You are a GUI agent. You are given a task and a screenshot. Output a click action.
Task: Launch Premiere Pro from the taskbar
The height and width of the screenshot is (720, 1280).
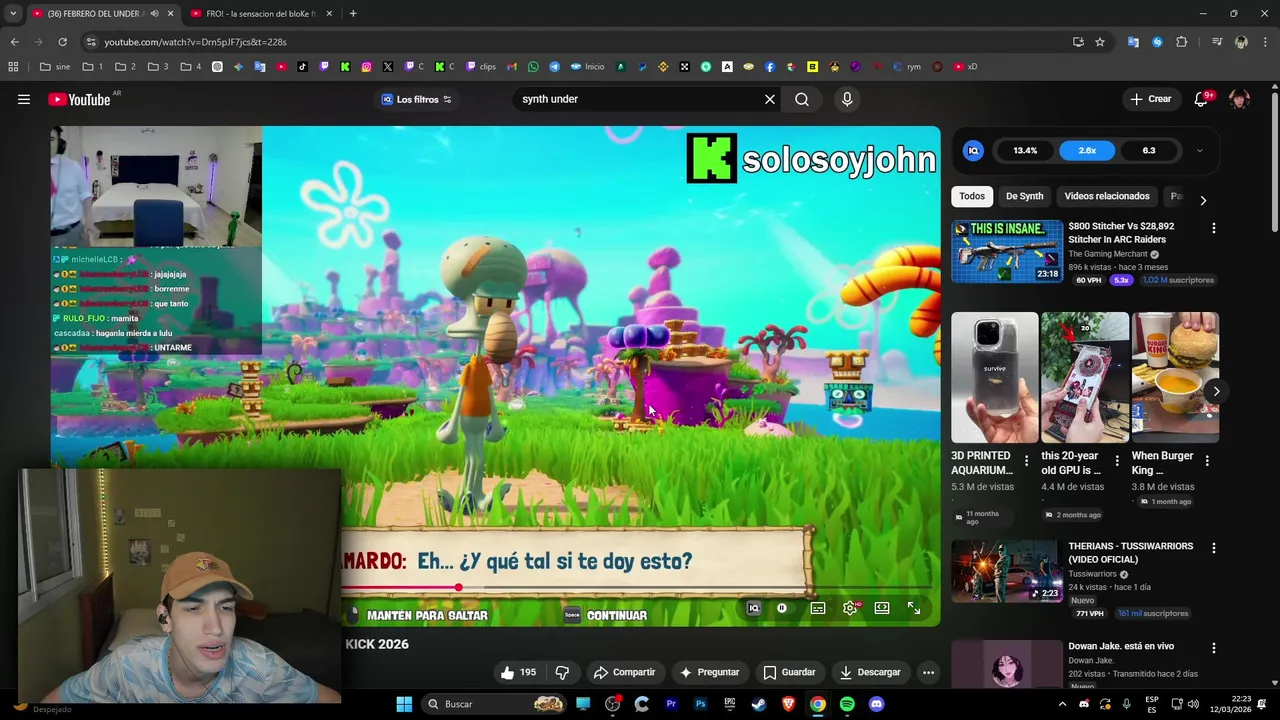coord(671,704)
